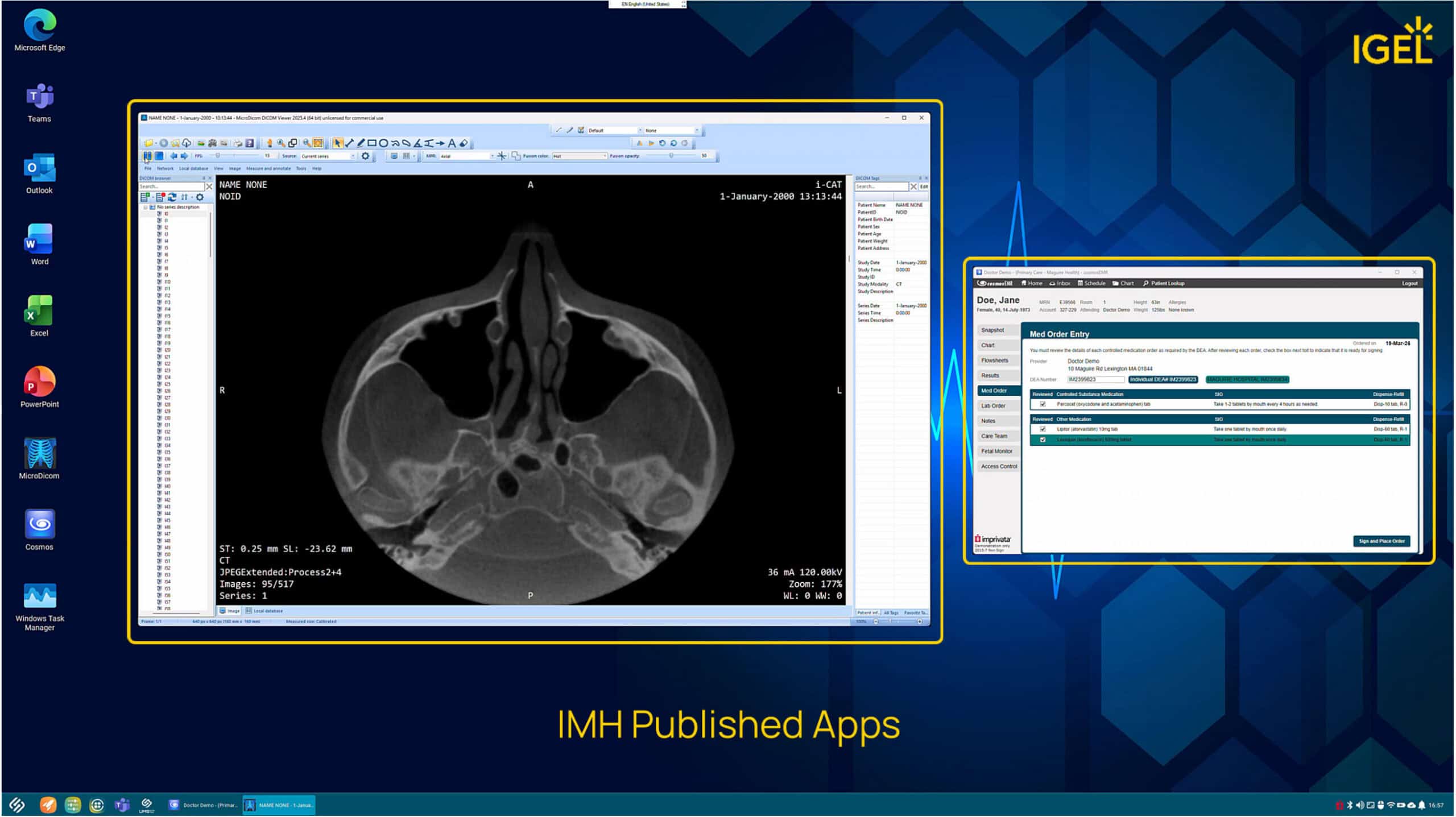Screen dimensions: 1456x817
Task: Click the Sign and Place Order button
Action: coord(1381,541)
